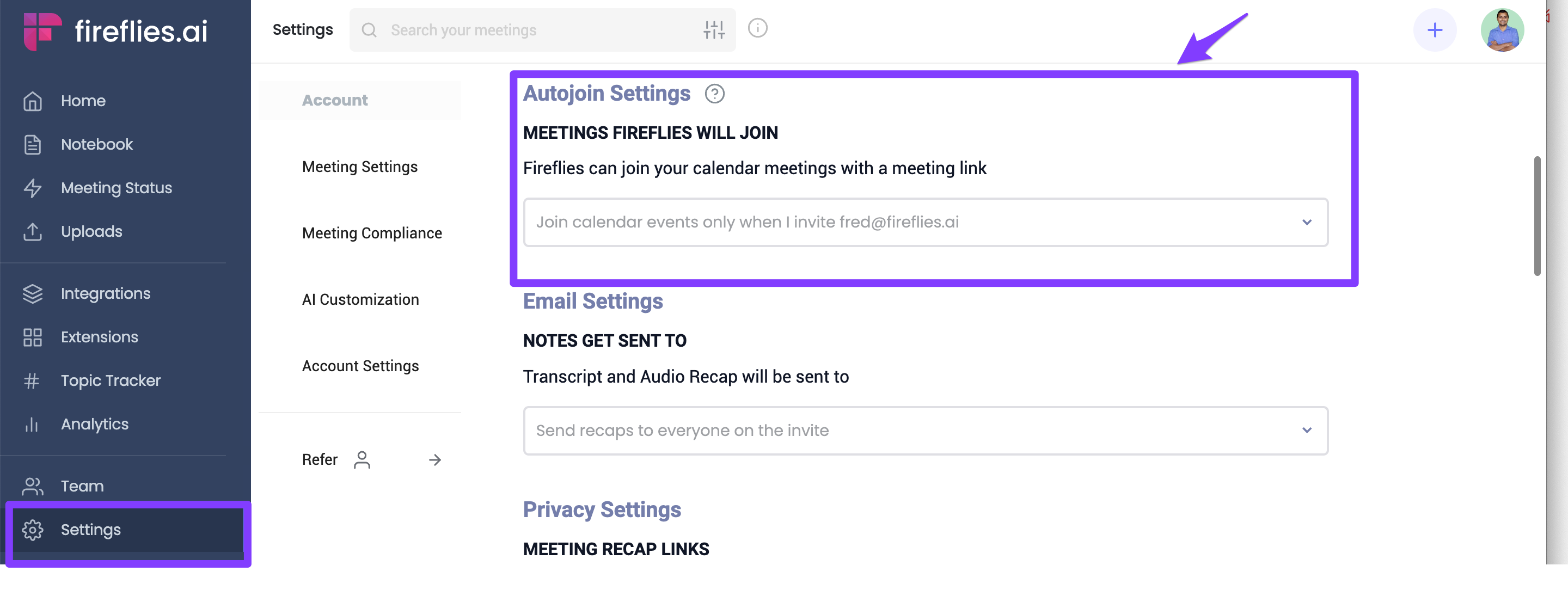Click the fireflies.ai logo

coord(115,31)
